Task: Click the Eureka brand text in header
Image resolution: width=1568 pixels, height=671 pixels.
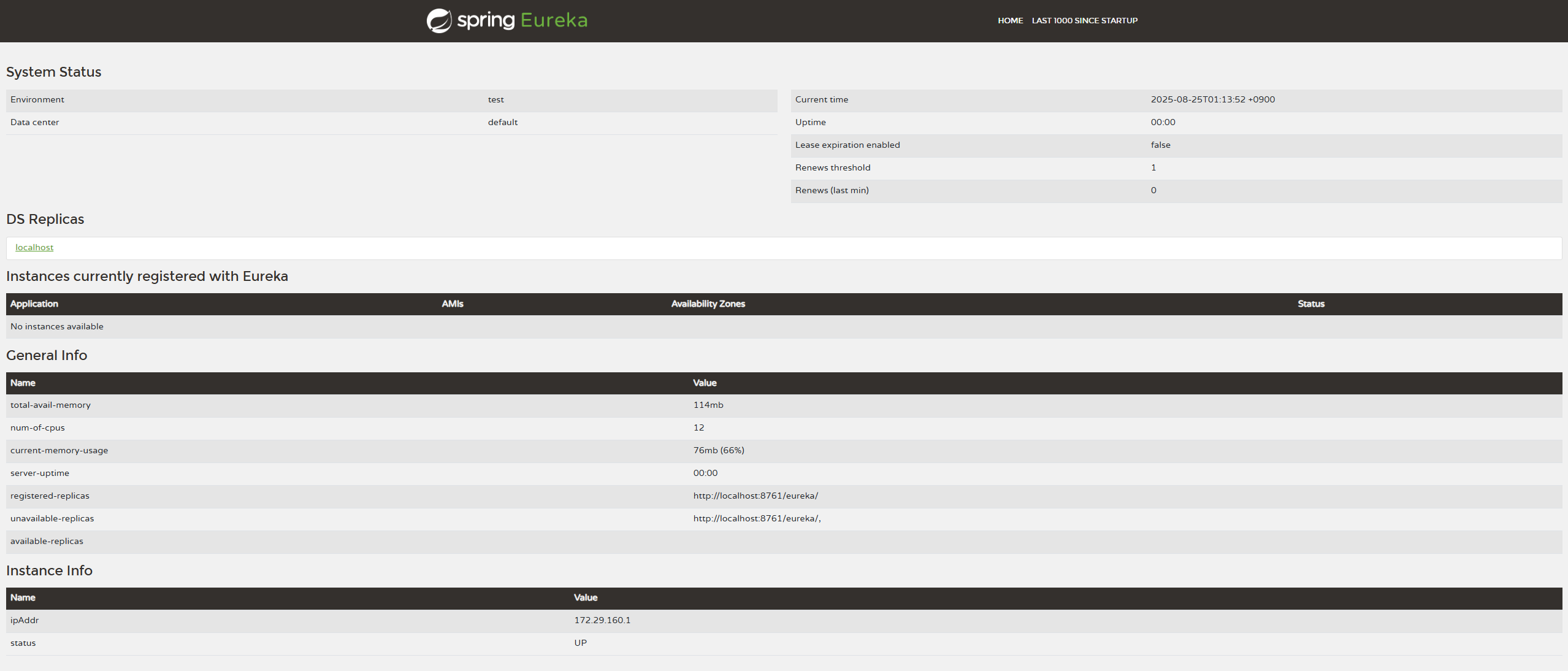Action: (x=554, y=20)
